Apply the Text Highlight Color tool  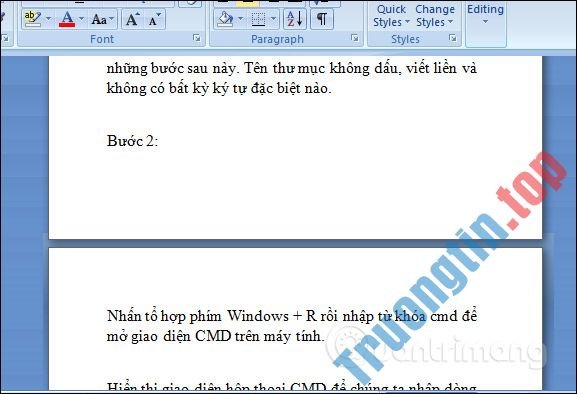click(x=33, y=19)
